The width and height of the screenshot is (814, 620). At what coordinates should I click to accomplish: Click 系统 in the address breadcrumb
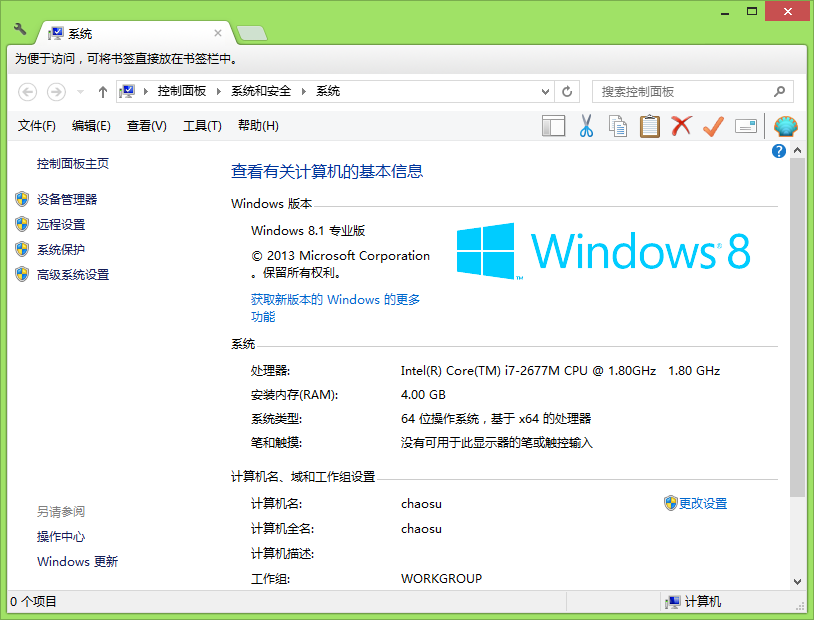click(328, 91)
